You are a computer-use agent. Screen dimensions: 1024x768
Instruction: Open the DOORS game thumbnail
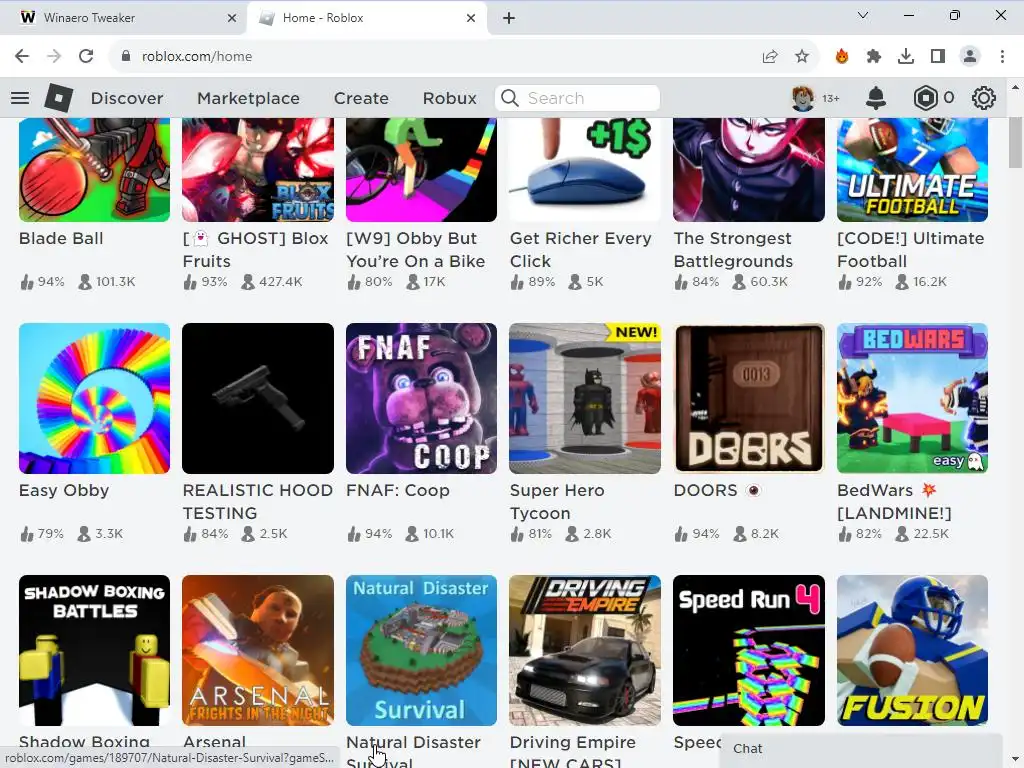[749, 398]
